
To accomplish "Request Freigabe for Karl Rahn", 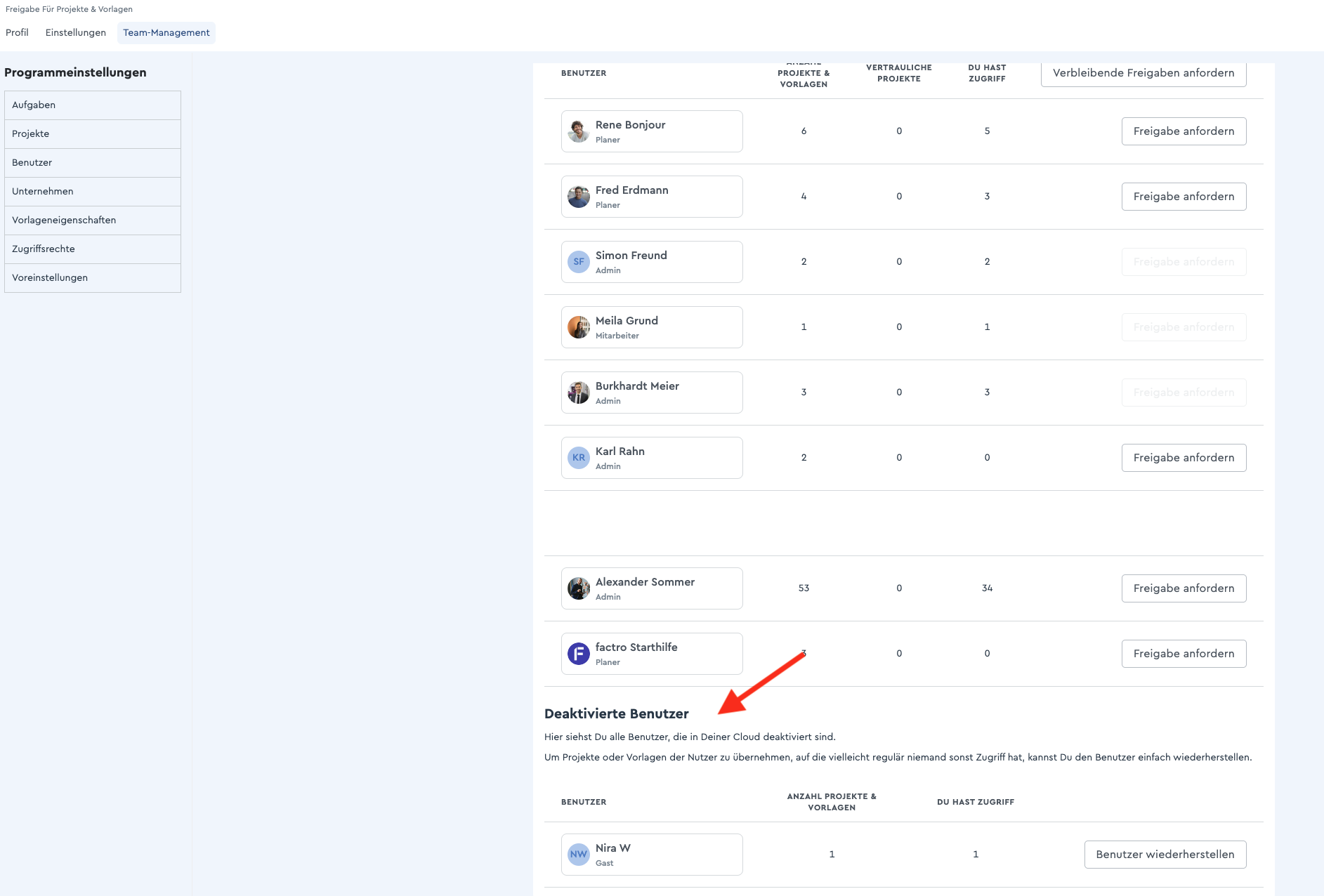I will [x=1184, y=458].
